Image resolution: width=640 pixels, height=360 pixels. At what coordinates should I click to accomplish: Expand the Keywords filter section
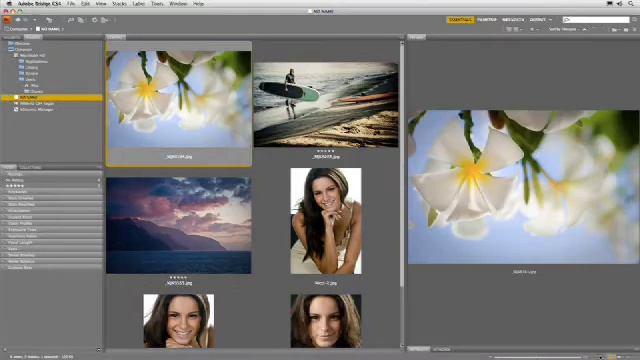[x=52, y=192]
